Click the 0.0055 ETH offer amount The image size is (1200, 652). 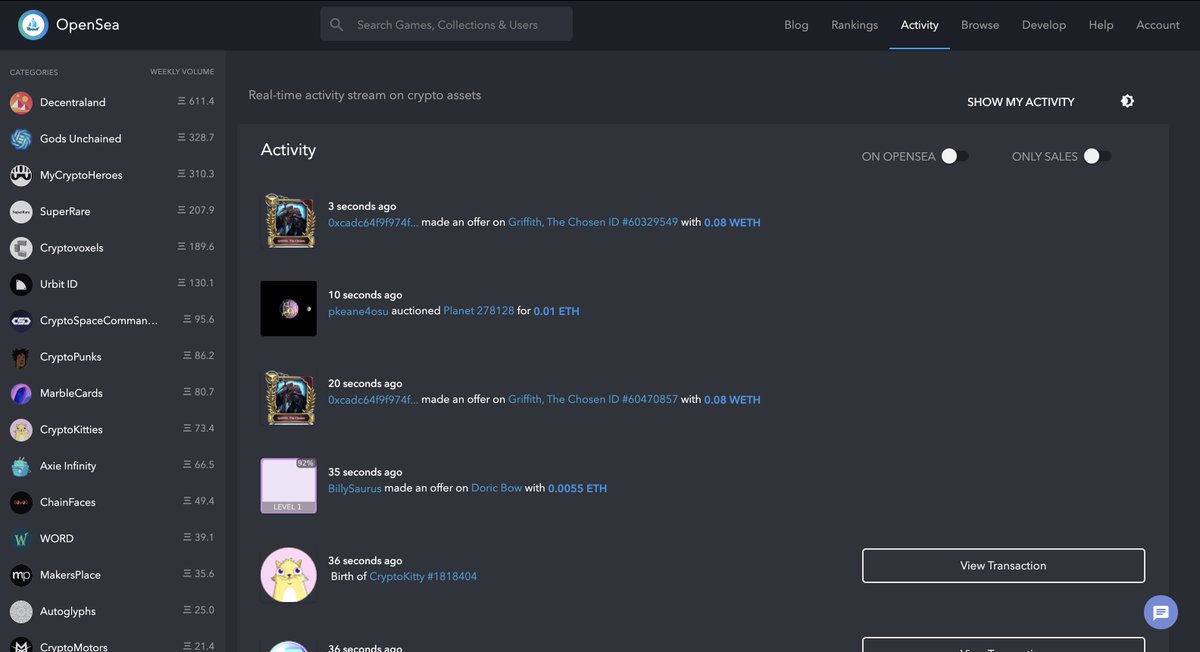tap(578, 488)
